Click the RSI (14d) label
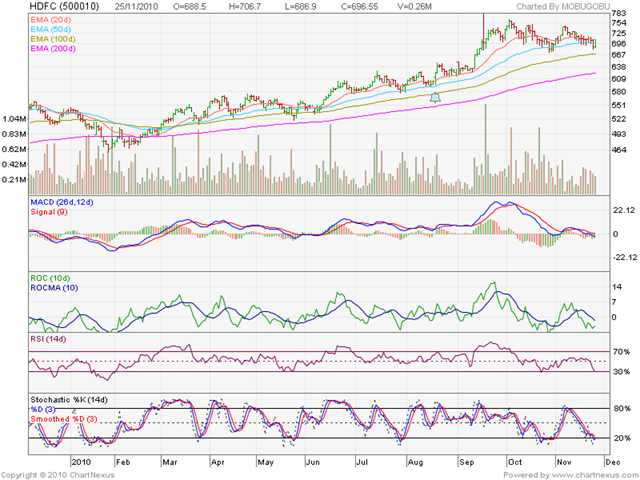This screenshot has width=640, height=480. 48,339
